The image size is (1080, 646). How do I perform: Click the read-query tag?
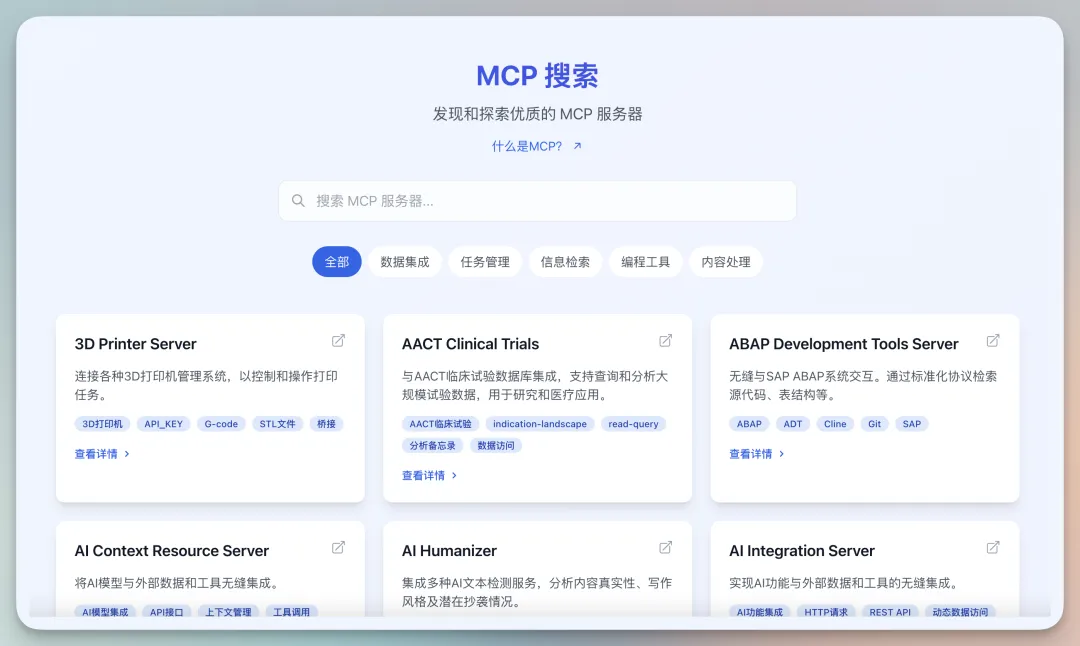click(633, 424)
